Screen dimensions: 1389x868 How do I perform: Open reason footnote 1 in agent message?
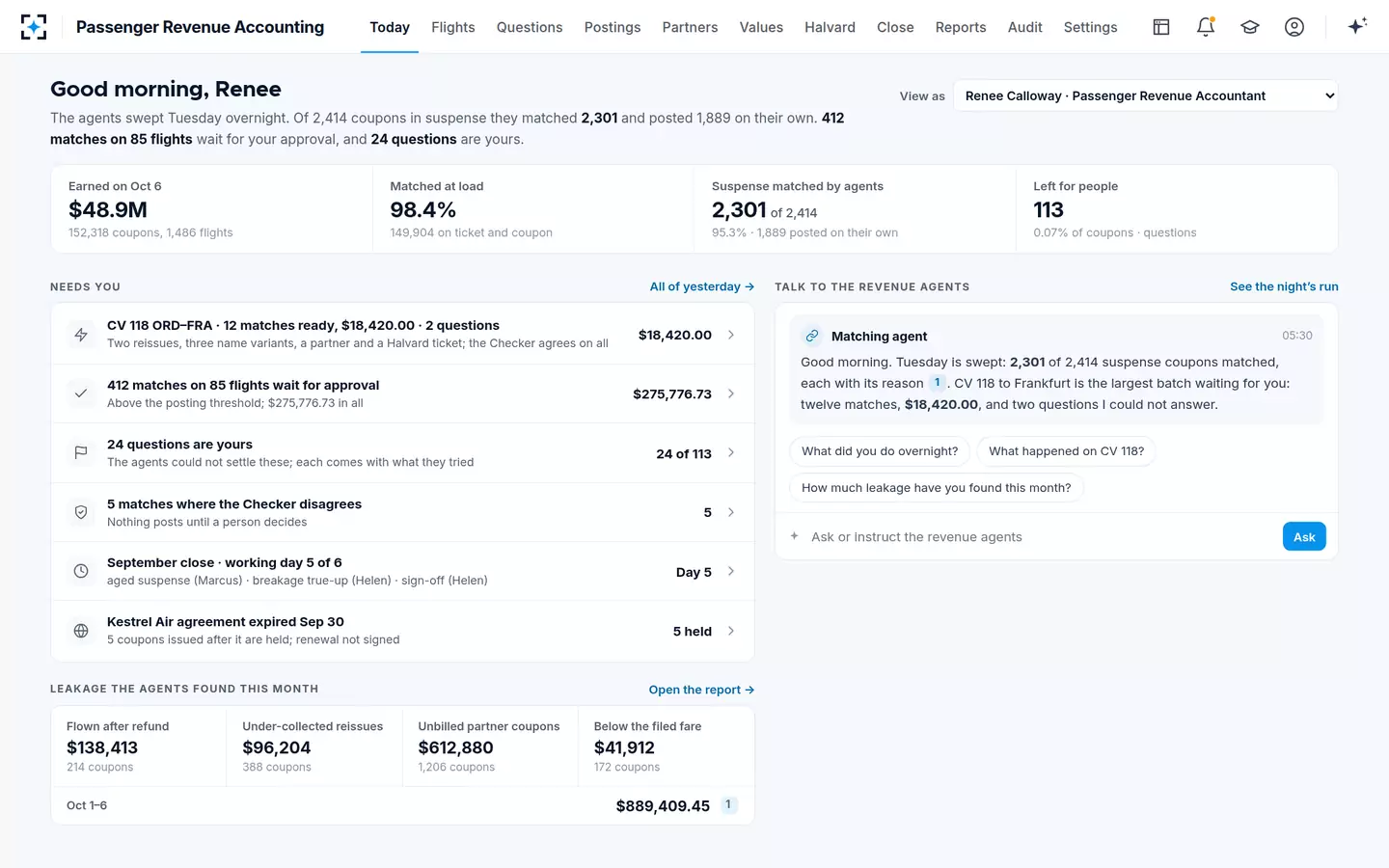click(937, 383)
